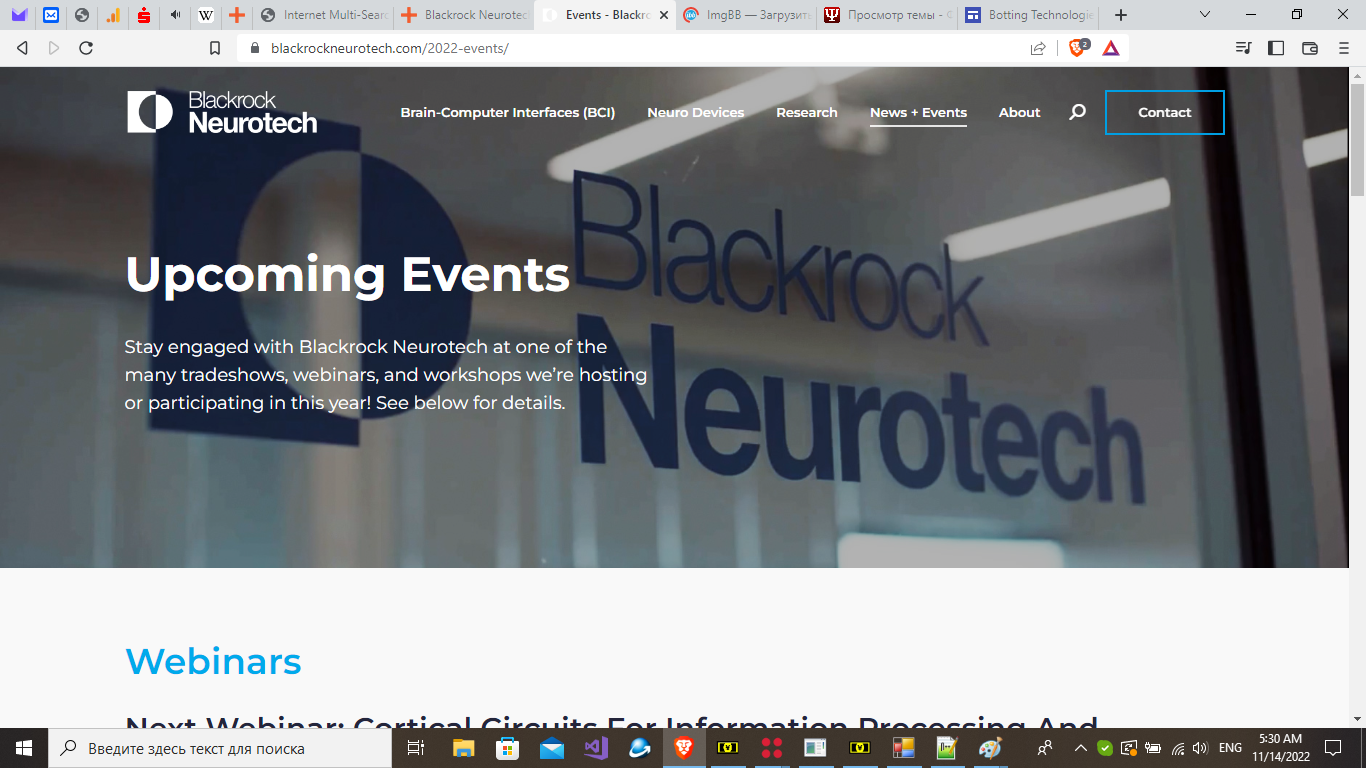
Task: Click the browser forward arrow
Action: pyautogui.click(x=54, y=48)
